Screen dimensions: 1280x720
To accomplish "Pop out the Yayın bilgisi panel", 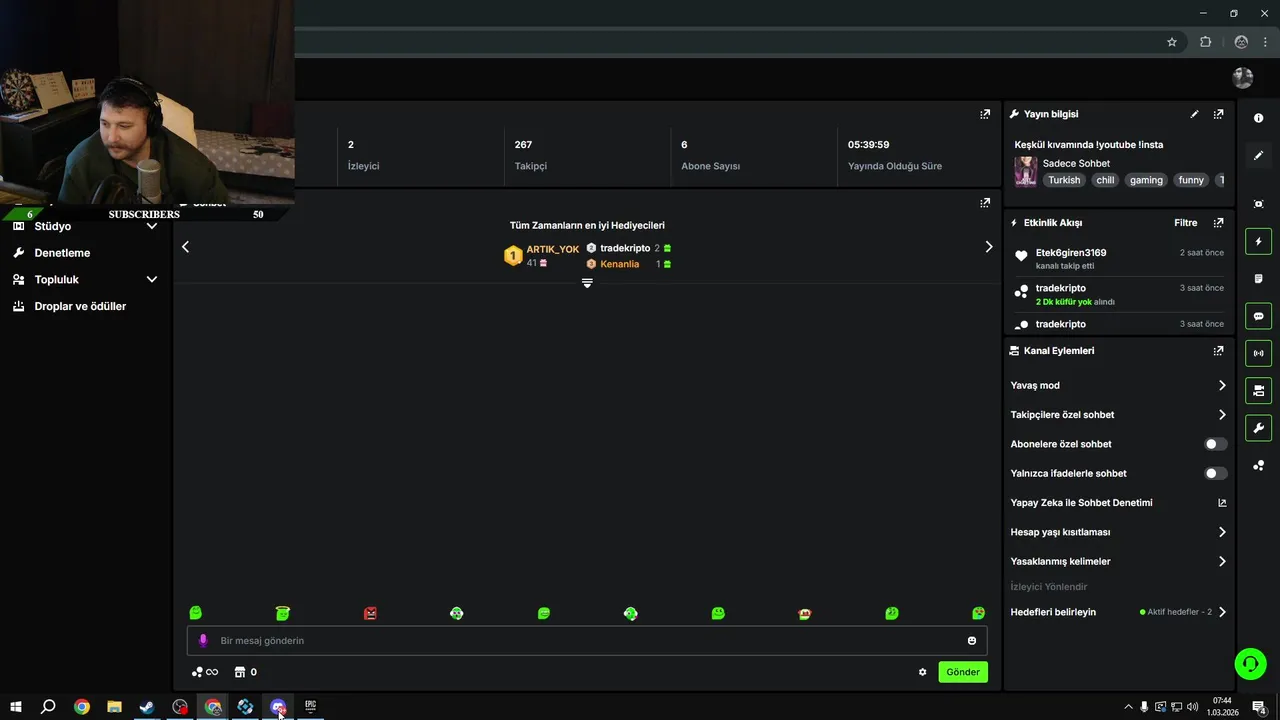I will point(1218,114).
